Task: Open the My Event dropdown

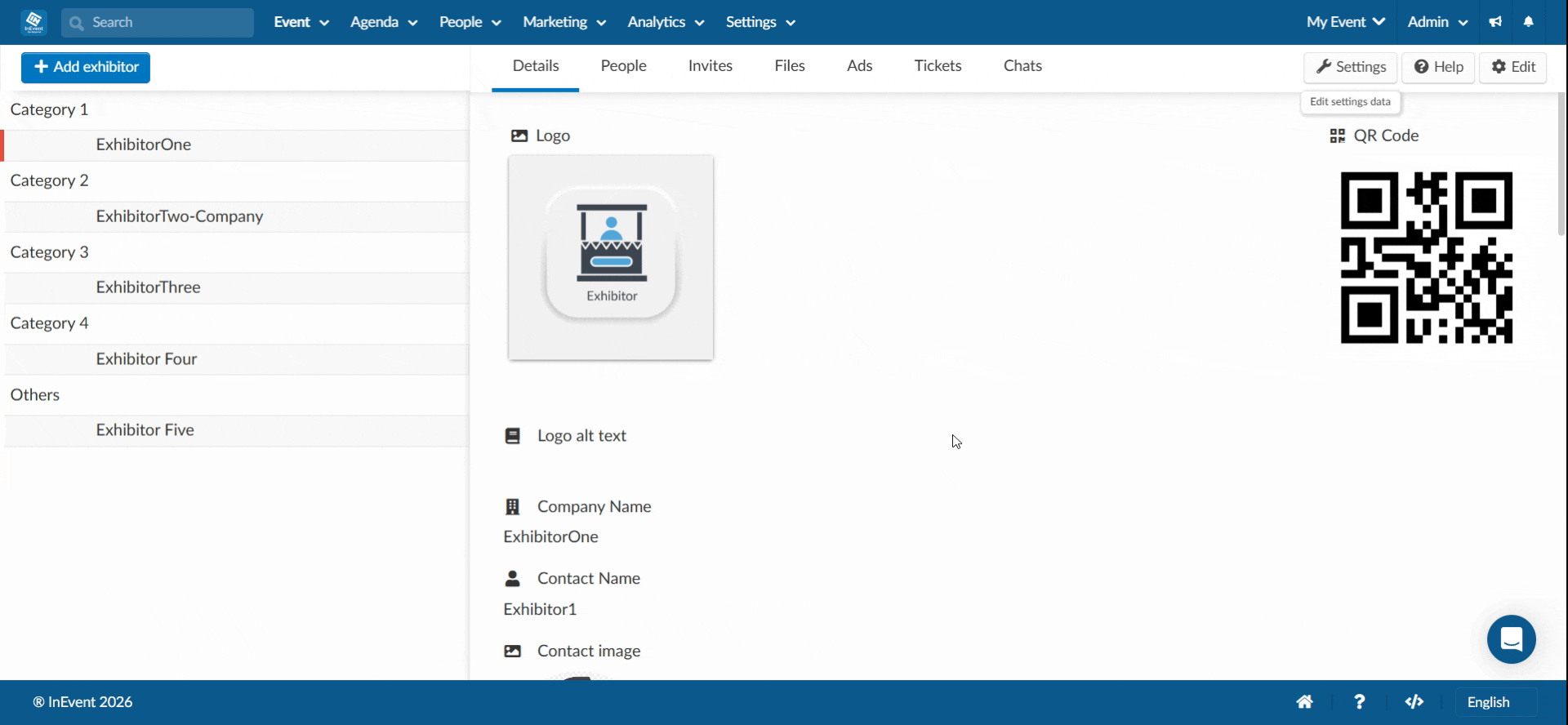Action: pos(1346,22)
